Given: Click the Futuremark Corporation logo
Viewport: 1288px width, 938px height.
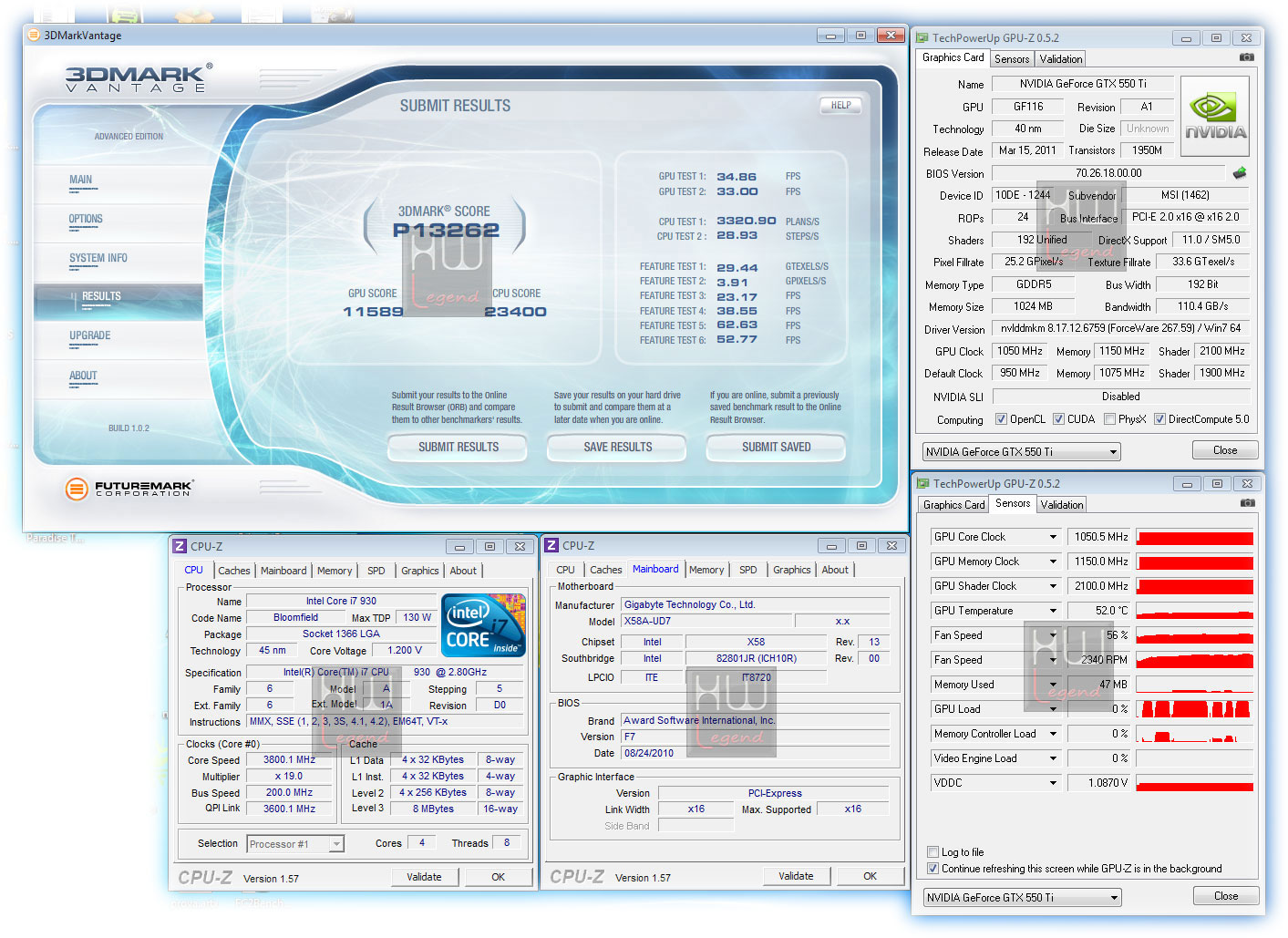Looking at the screenshot, I should [129, 489].
